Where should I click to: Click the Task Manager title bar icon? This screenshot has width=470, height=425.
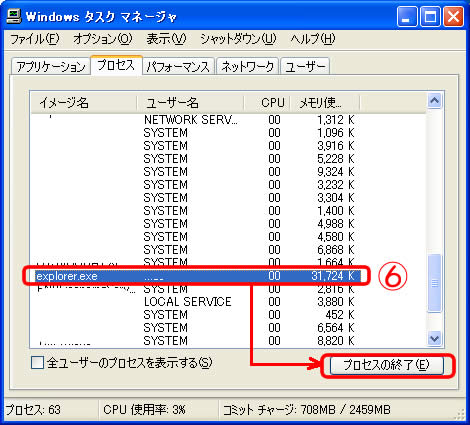click(13, 16)
